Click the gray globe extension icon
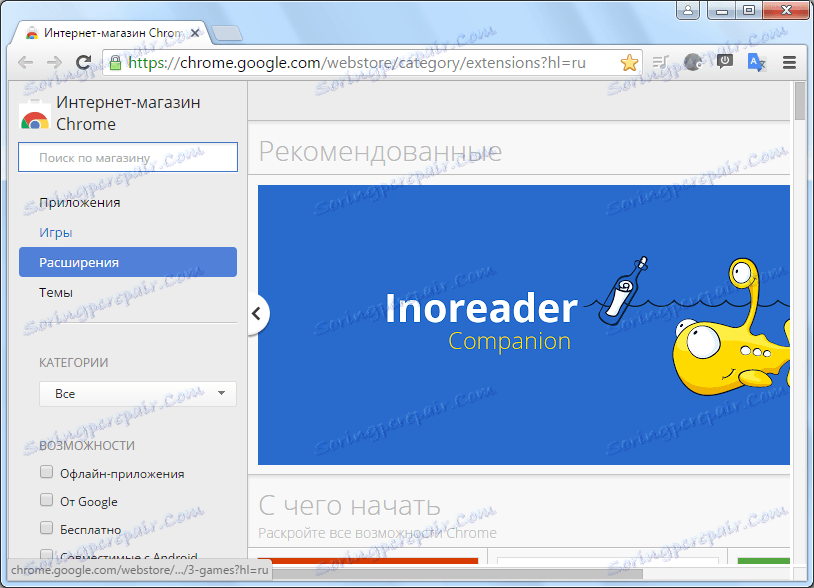 pyautogui.click(x=693, y=63)
